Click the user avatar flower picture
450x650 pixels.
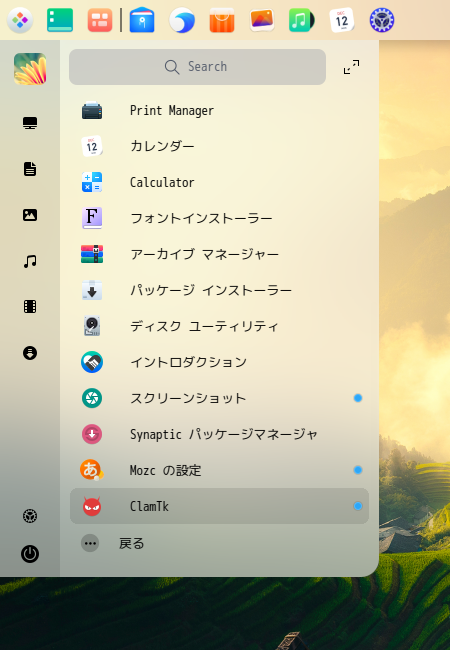click(x=30, y=68)
